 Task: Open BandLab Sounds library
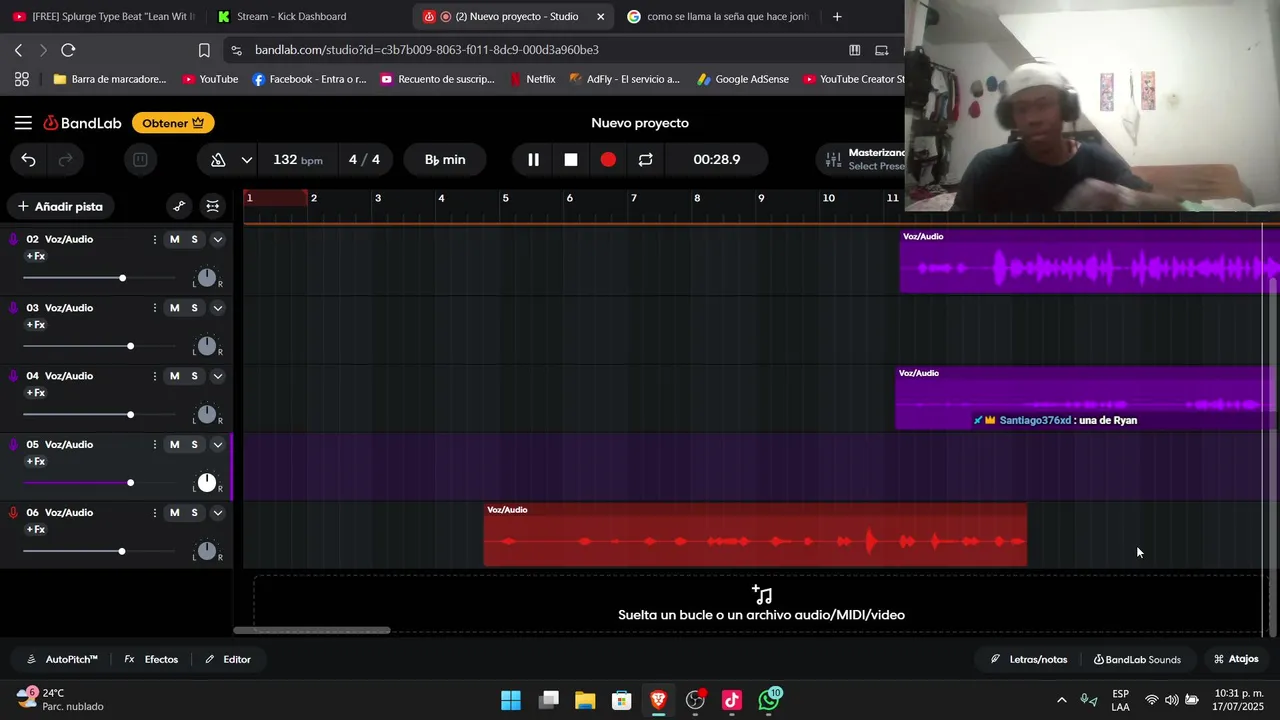tap(1137, 659)
